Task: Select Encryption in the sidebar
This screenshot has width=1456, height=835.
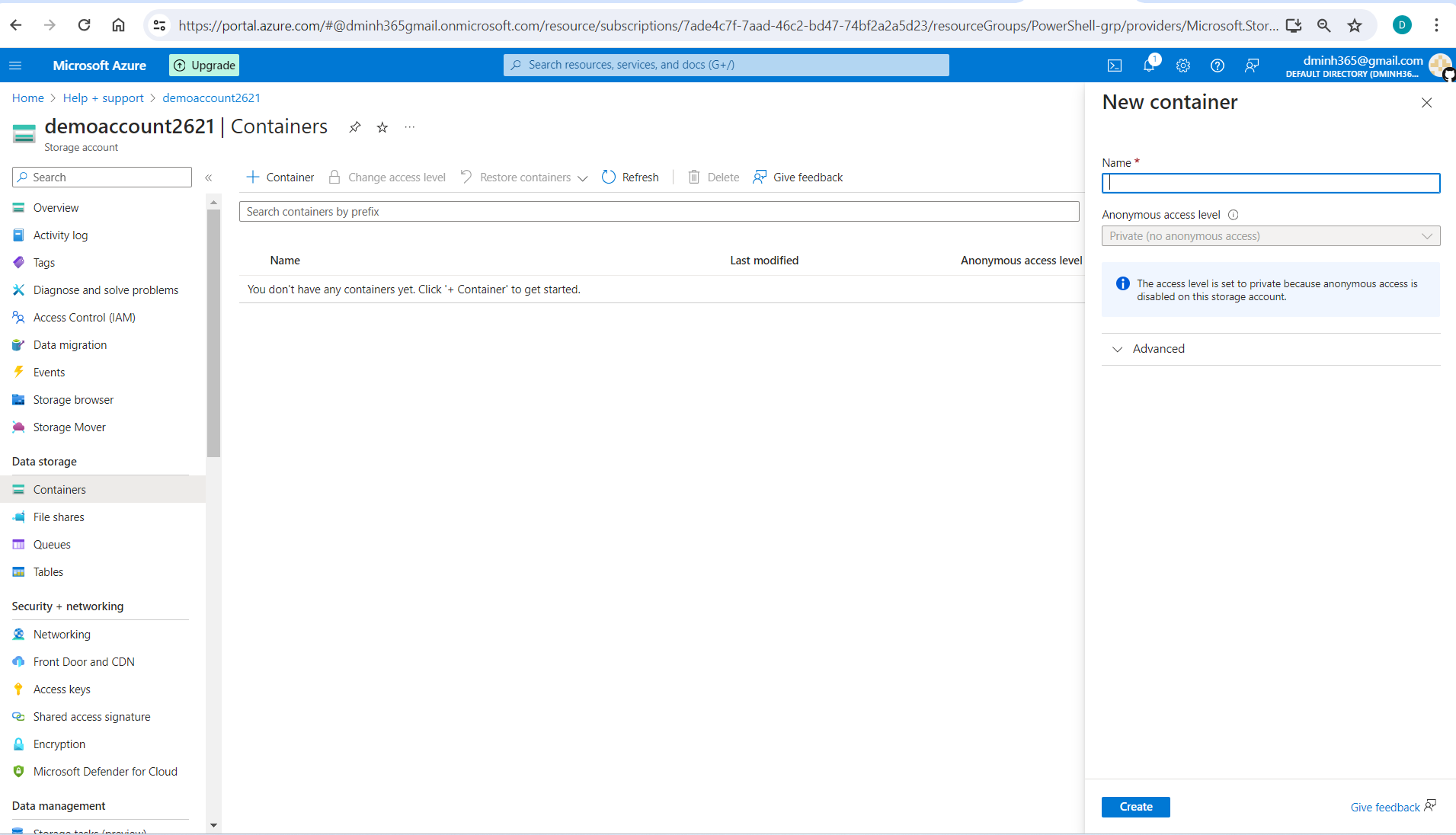Action: point(59,744)
